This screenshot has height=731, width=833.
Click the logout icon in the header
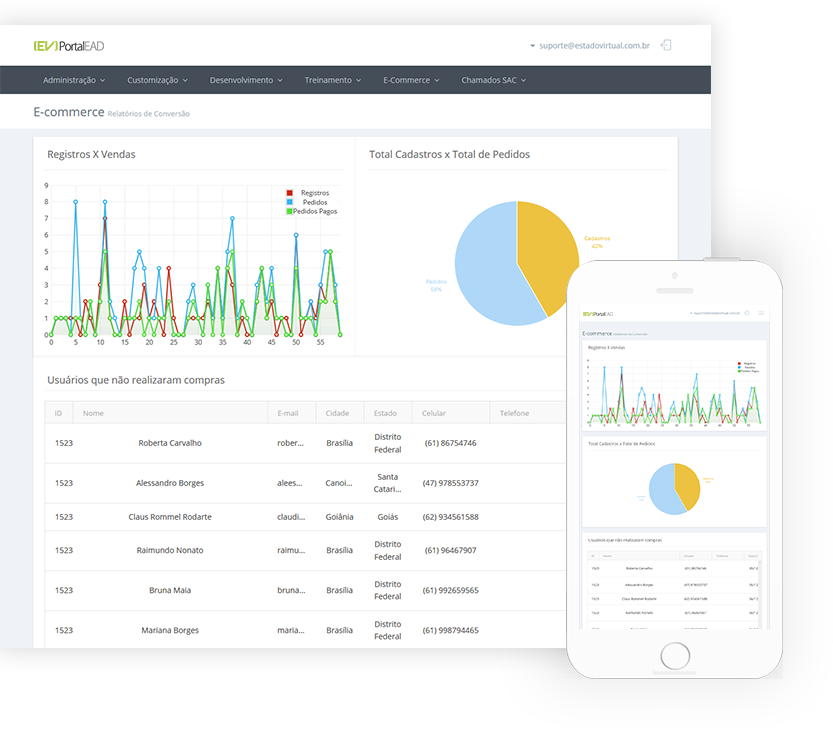click(x=667, y=45)
